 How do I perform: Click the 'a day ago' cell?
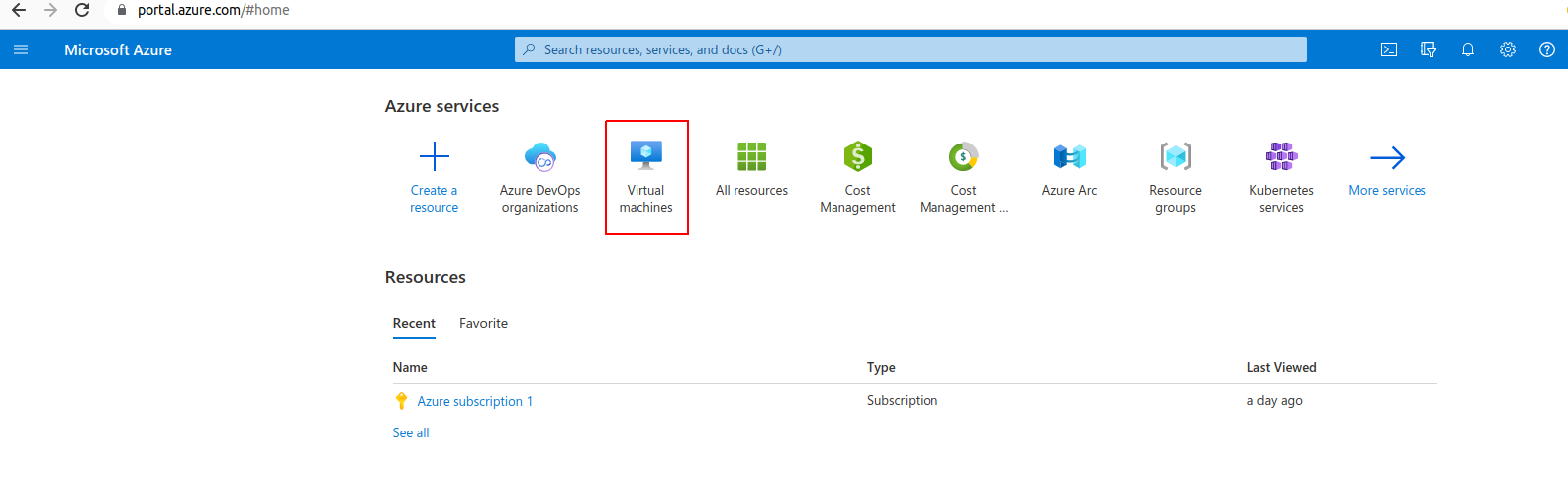1275,400
